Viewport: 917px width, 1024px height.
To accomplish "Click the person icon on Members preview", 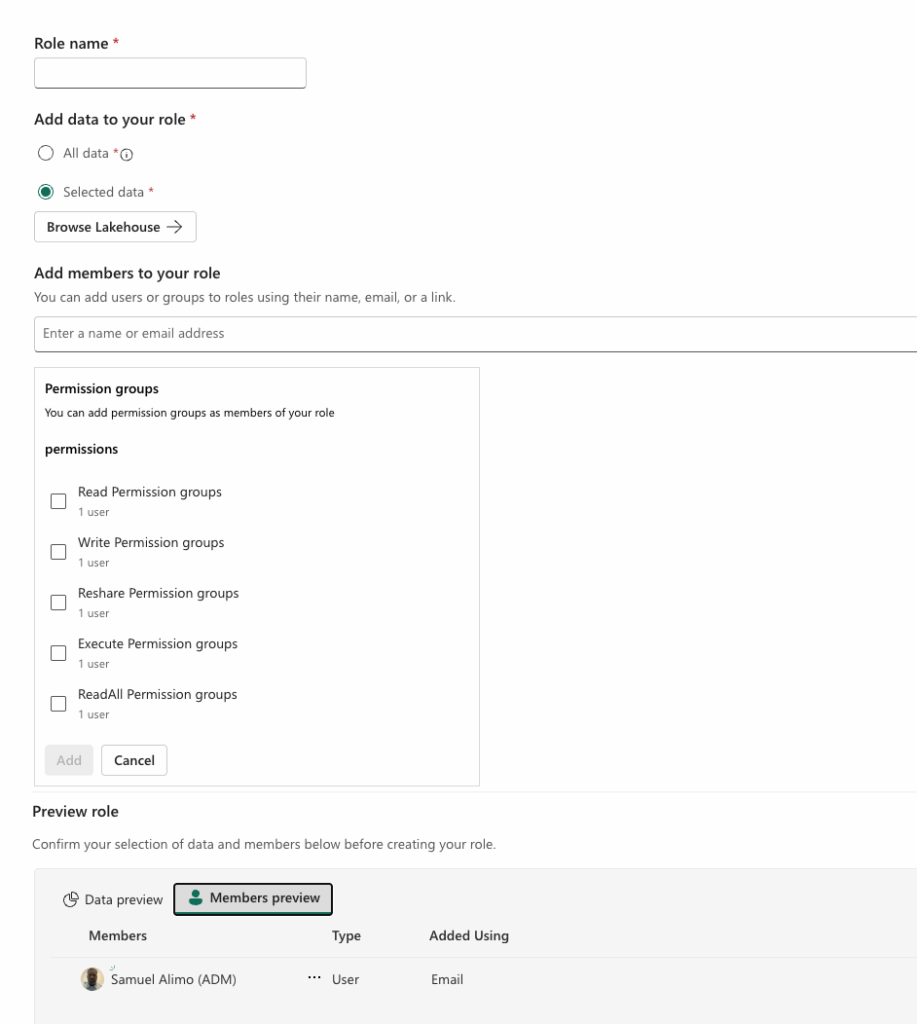I will tap(195, 898).
